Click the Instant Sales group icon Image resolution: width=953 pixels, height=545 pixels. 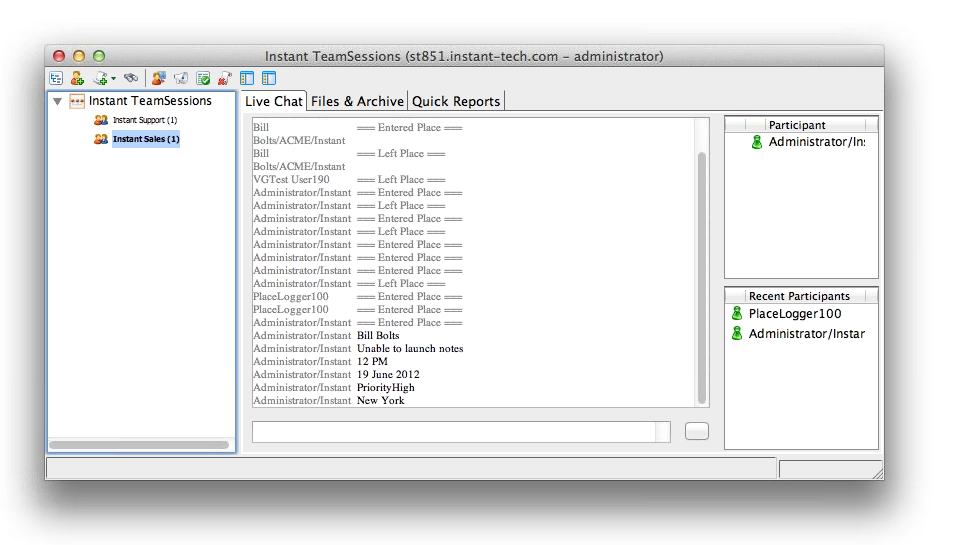(x=101, y=139)
